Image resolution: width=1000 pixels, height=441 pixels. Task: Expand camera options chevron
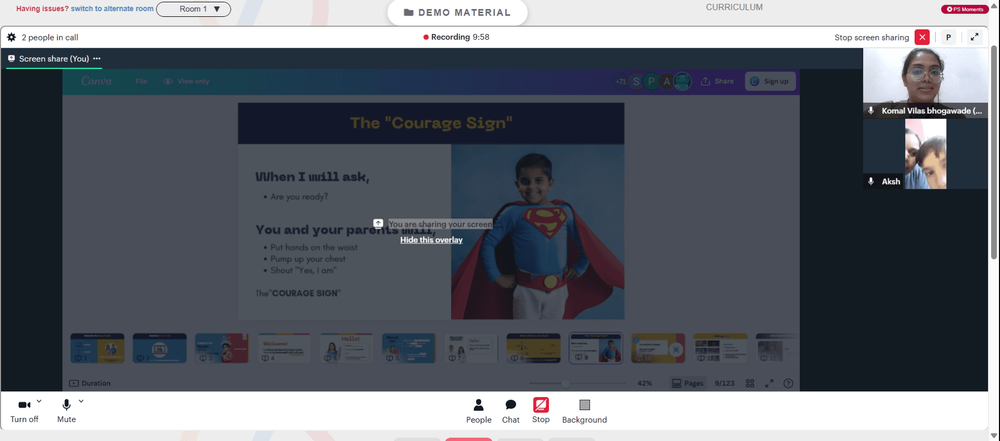click(x=39, y=401)
